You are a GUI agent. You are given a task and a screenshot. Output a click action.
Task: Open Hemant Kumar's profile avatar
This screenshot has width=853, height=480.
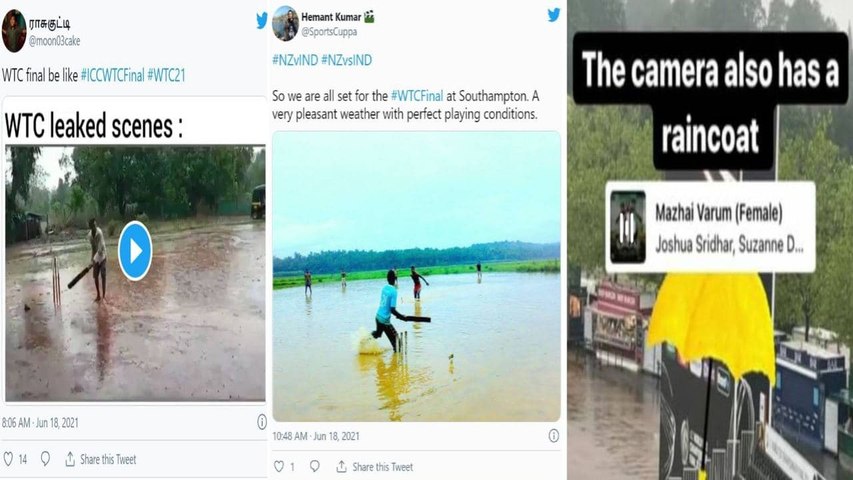pos(285,23)
